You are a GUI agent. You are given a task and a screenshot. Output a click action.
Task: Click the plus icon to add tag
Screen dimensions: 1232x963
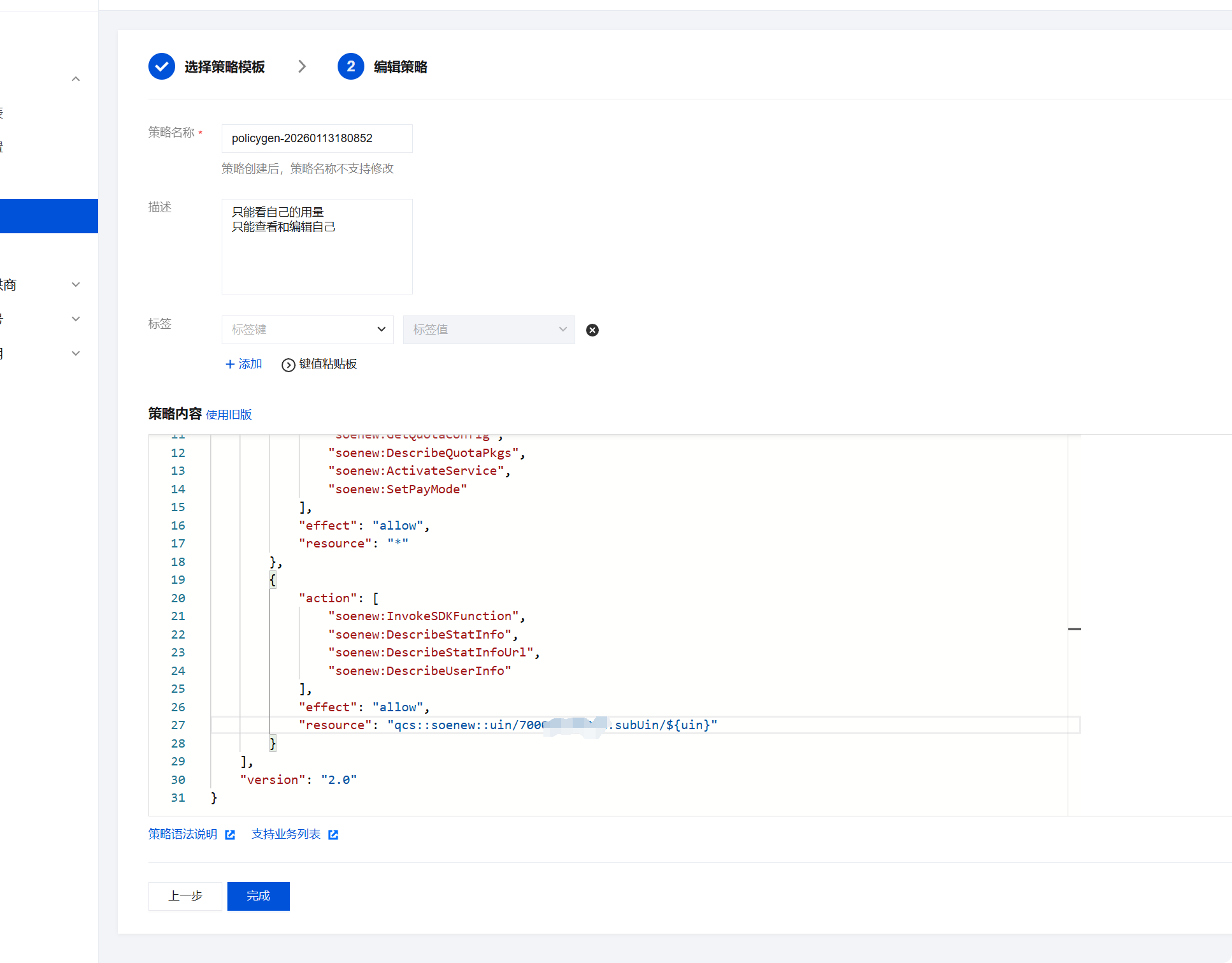click(x=230, y=365)
